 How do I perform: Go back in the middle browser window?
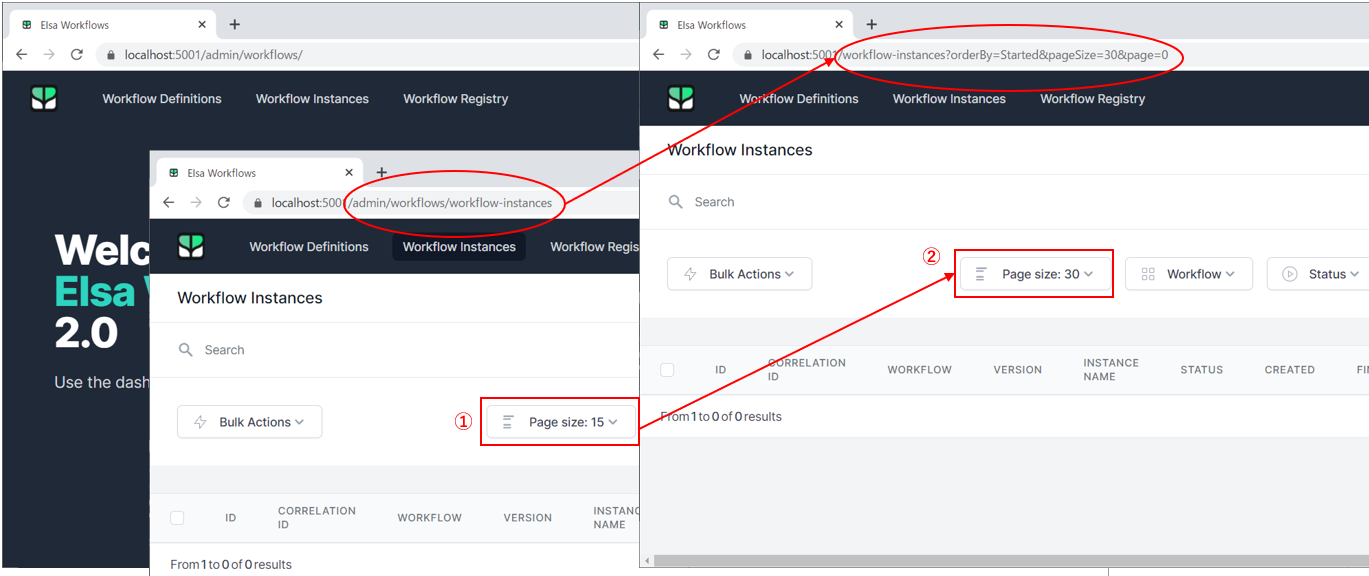(x=169, y=203)
